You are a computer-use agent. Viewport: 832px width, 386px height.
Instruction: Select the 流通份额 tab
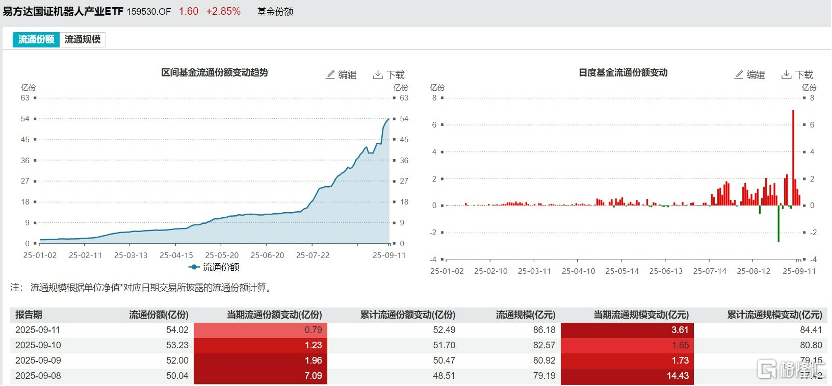pos(37,40)
